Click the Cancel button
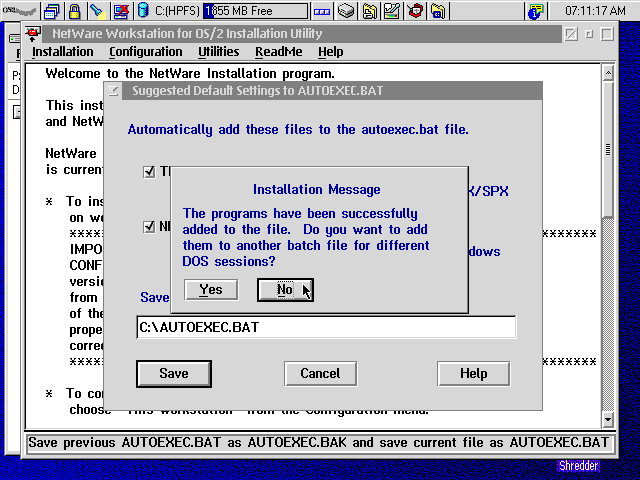The width and height of the screenshot is (640, 480). coord(320,373)
